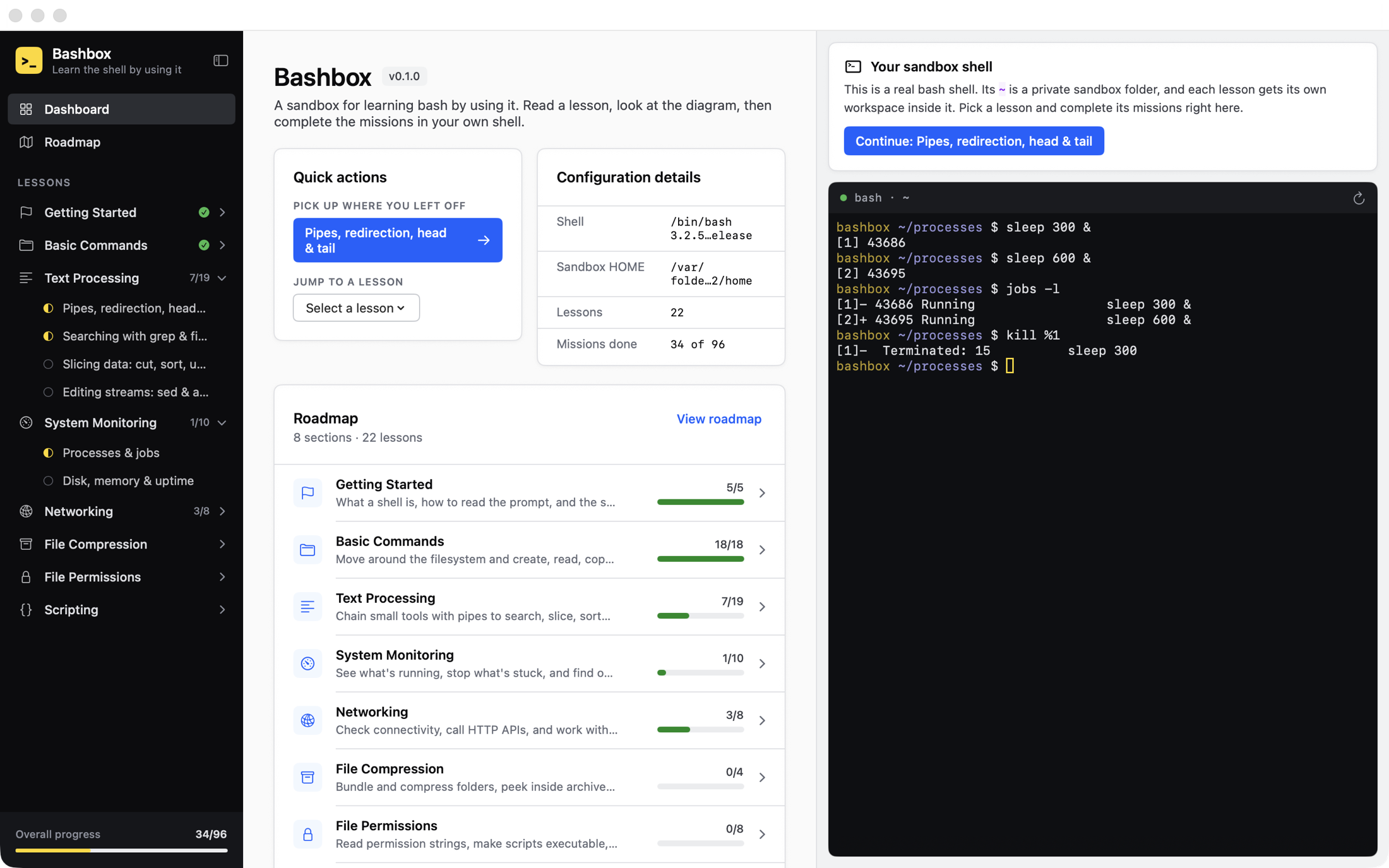
Task: Click the Text Processing 7/19 progress bar
Action: tap(700, 615)
